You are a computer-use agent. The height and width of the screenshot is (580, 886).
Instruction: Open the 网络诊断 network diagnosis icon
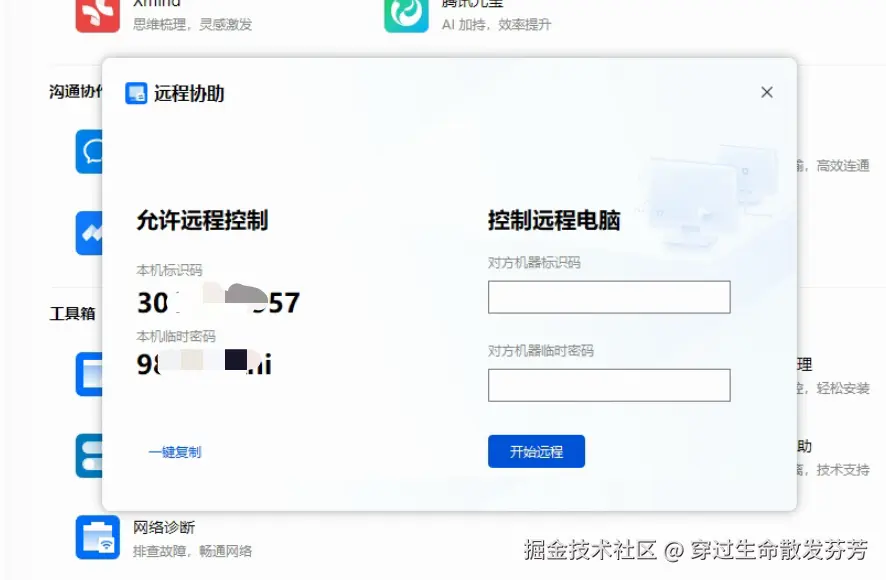pos(97,536)
